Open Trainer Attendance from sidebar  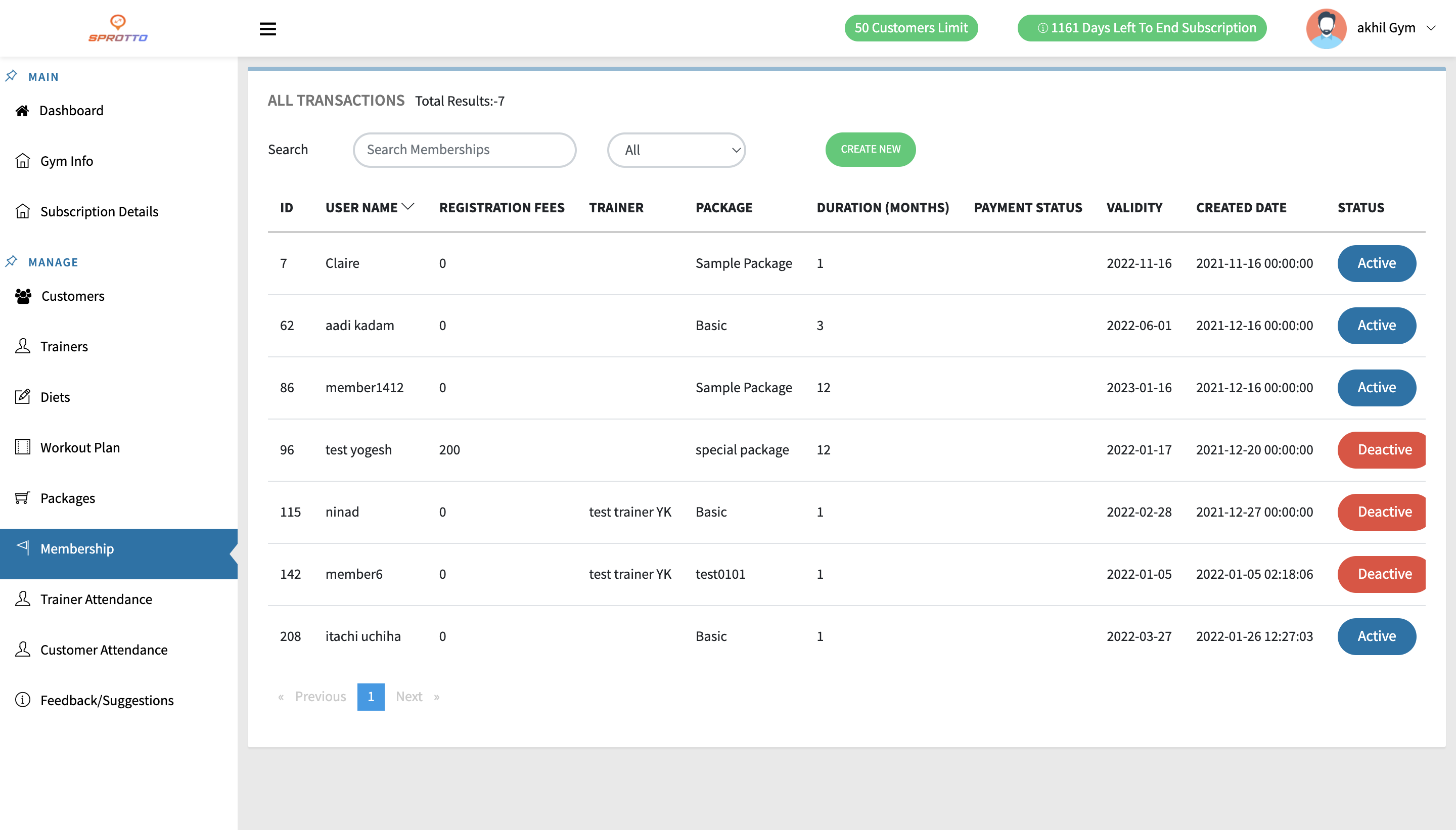96,599
